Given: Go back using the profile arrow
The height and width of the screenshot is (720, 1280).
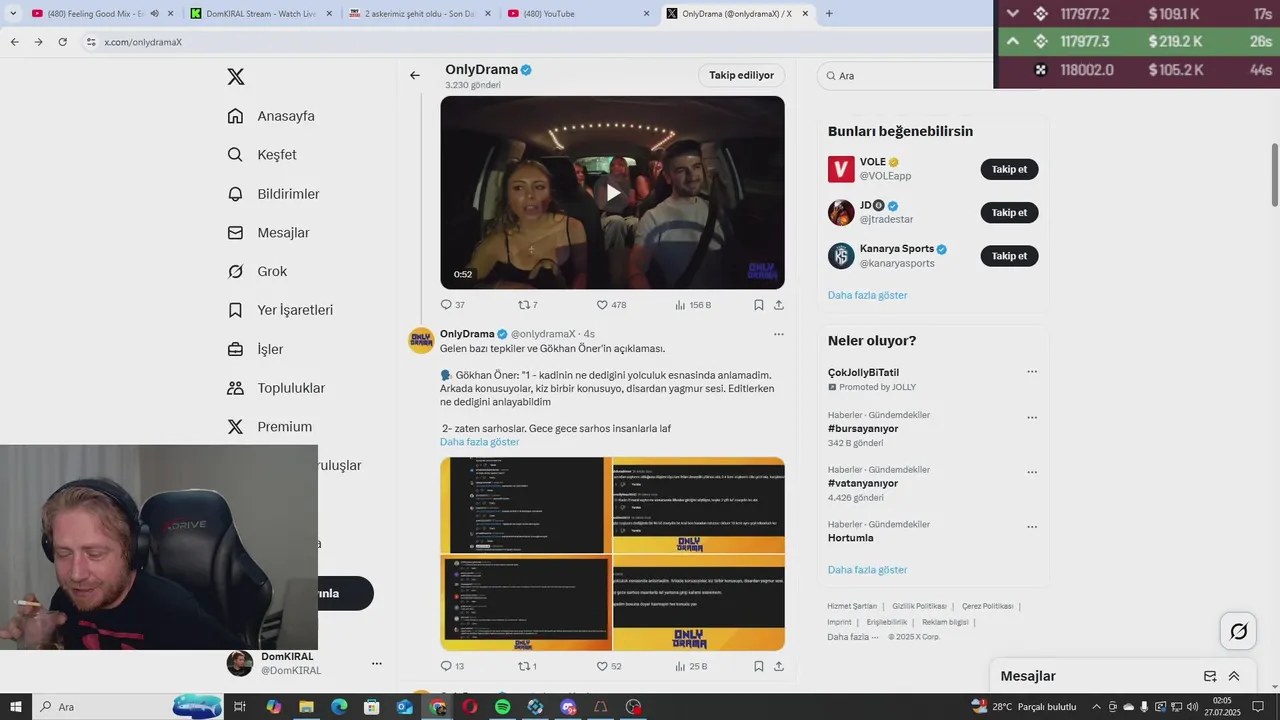Looking at the screenshot, I should pyautogui.click(x=415, y=75).
